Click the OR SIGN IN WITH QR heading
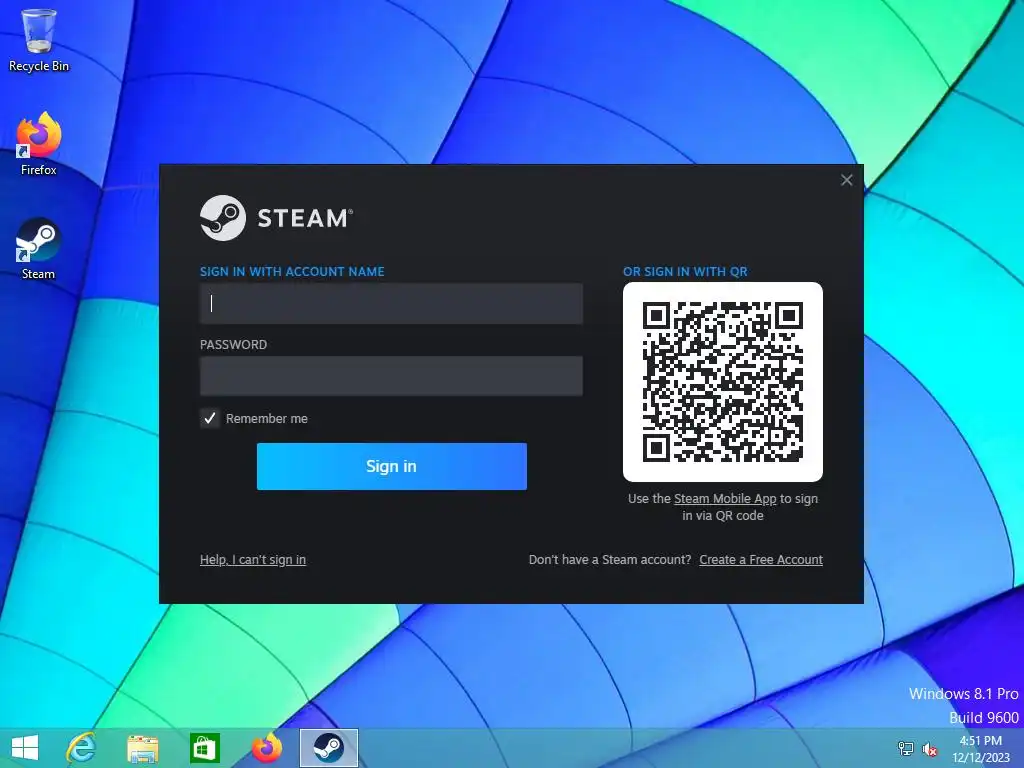Screen dimensions: 1024x768 (x=685, y=272)
